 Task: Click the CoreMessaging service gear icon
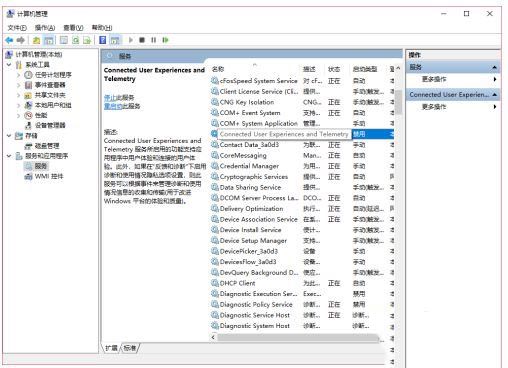pos(215,155)
